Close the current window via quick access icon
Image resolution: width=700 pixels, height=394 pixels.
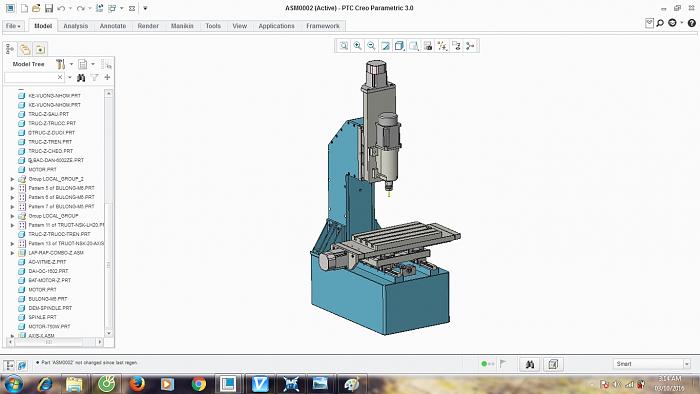pyautogui.click(x=132, y=8)
